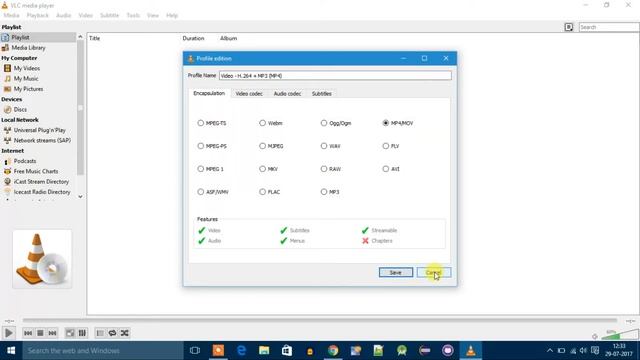Switch to the Audio codec tab

pos(287,94)
